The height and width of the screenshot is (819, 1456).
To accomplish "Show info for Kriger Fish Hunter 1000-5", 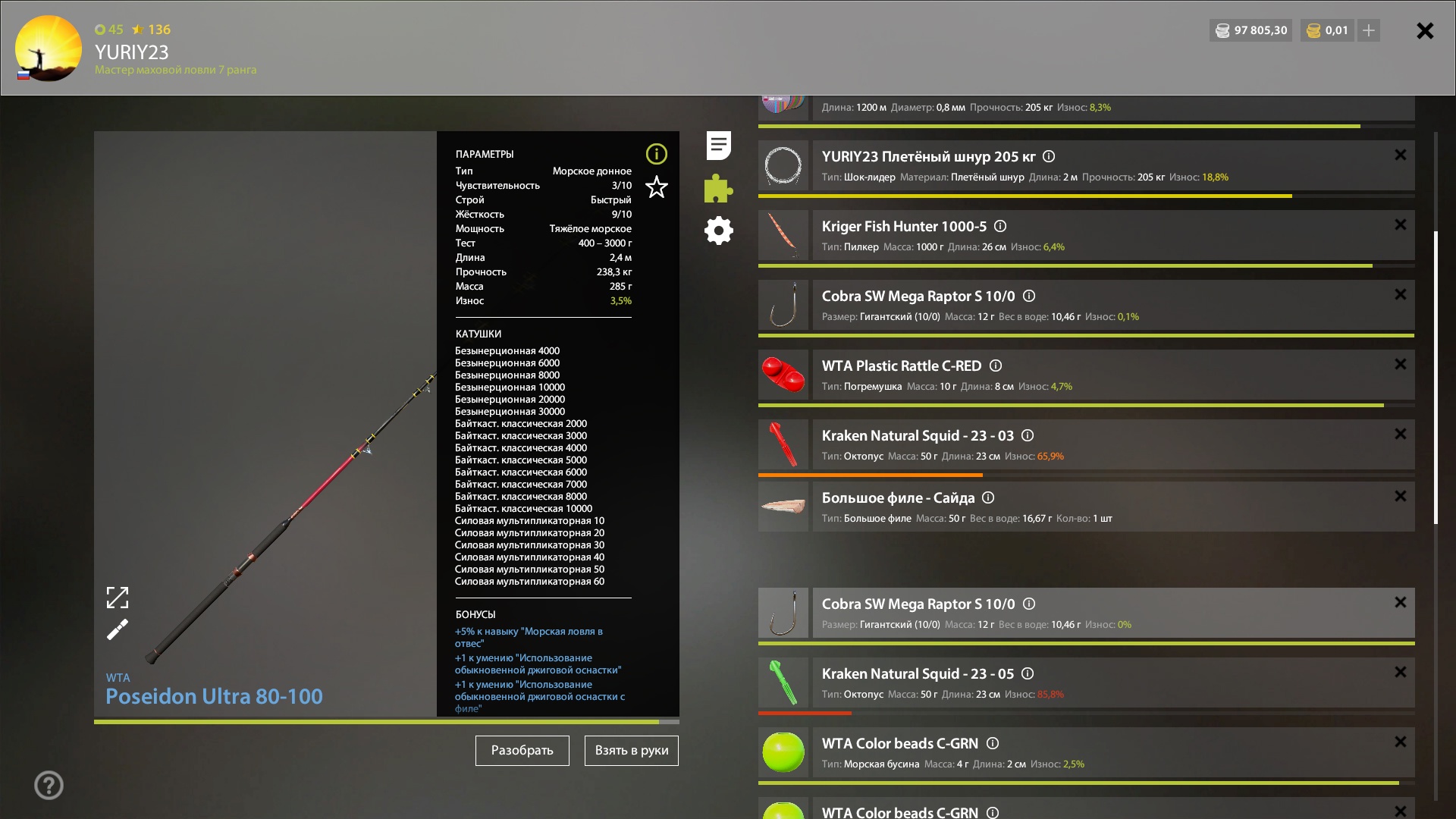I will pos(1000,226).
